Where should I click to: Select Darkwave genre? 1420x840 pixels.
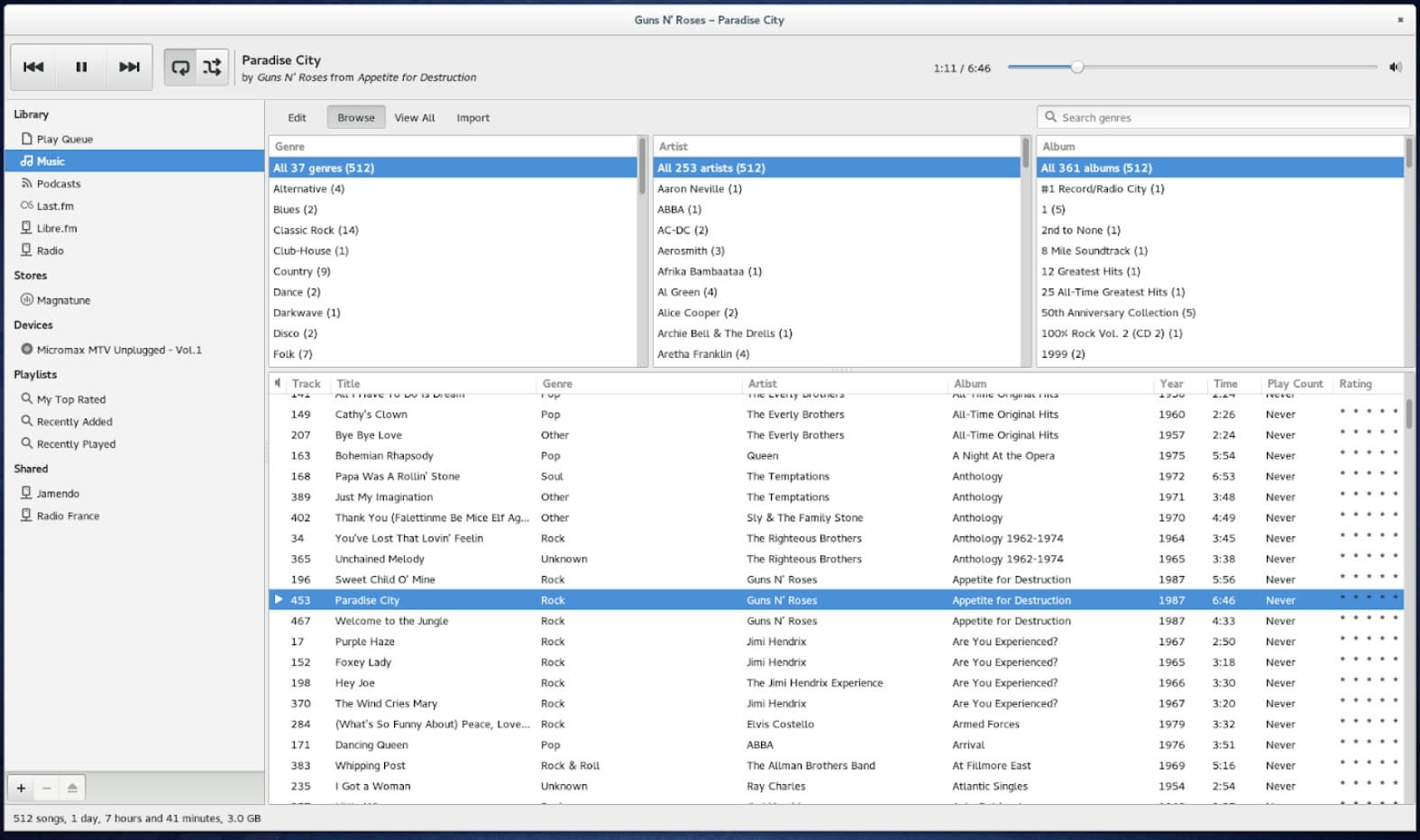453,313
